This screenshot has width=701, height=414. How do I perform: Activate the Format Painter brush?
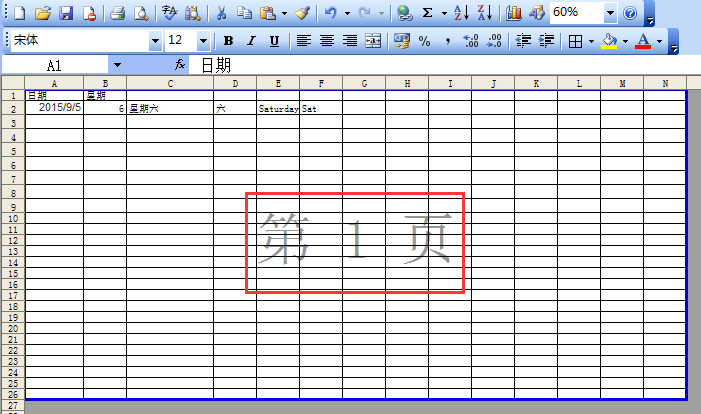tap(303, 13)
